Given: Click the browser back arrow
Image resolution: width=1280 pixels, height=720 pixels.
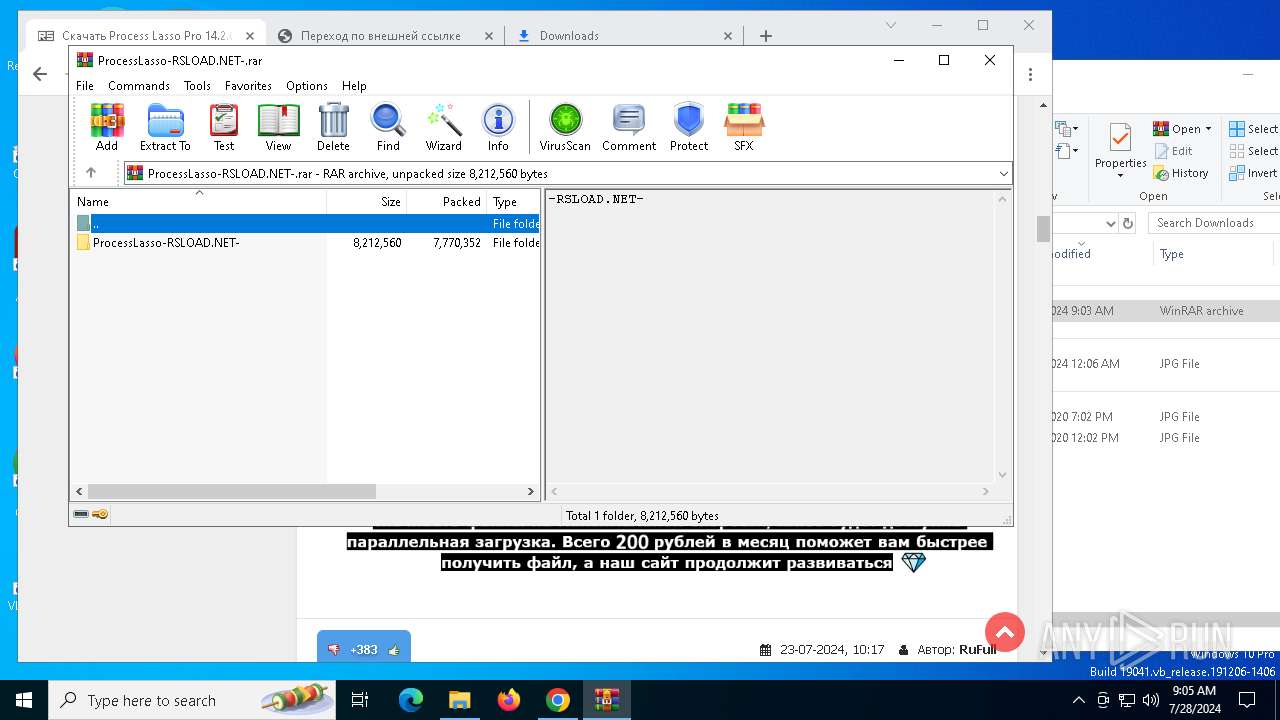Looking at the screenshot, I should (x=40, y=74).
